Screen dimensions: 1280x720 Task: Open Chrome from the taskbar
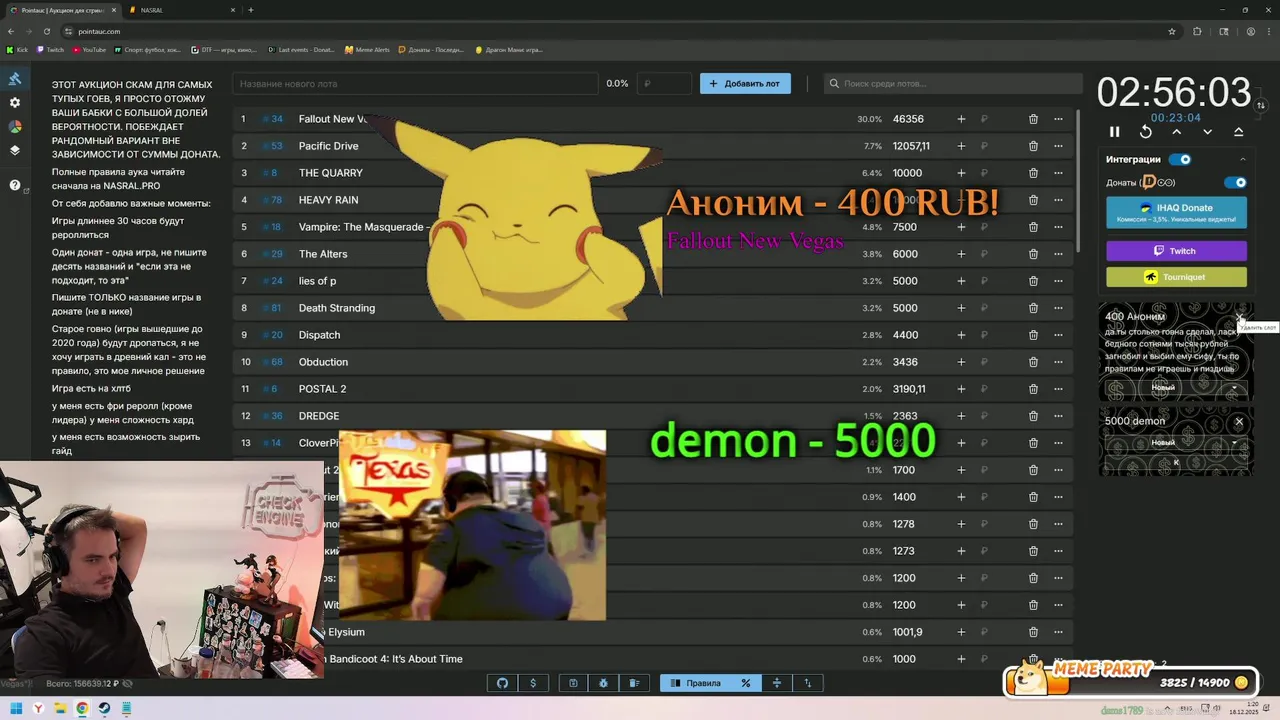click(x=82, y=709)
